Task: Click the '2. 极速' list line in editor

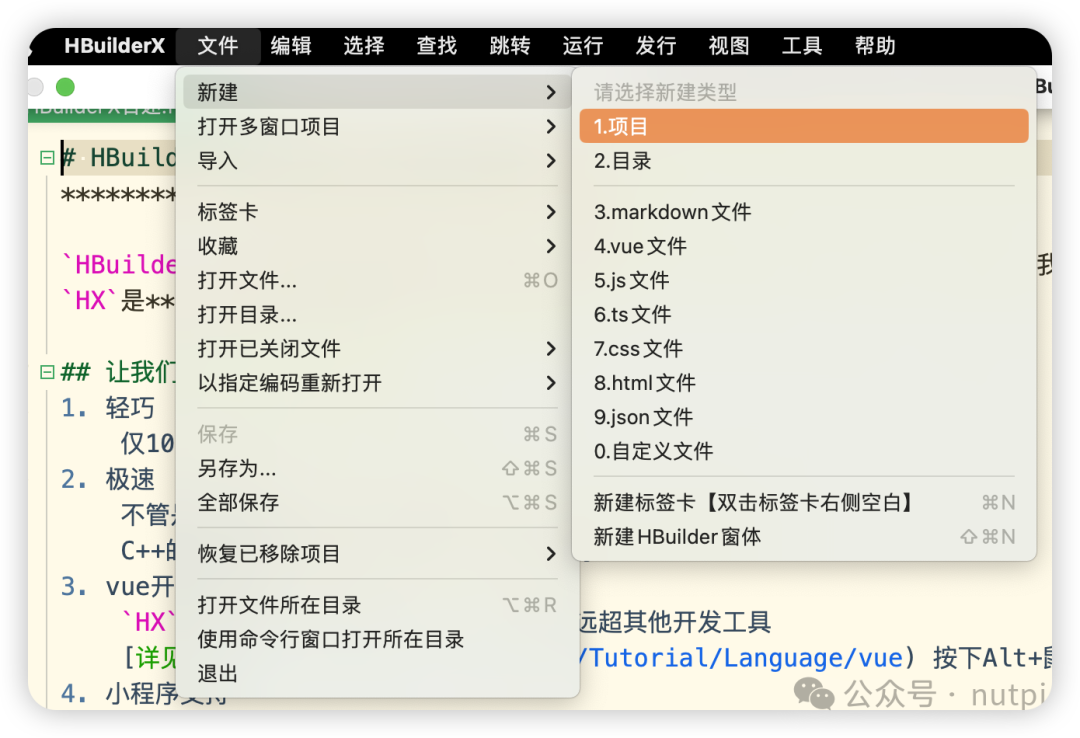Action: click(x=108, y=479)
